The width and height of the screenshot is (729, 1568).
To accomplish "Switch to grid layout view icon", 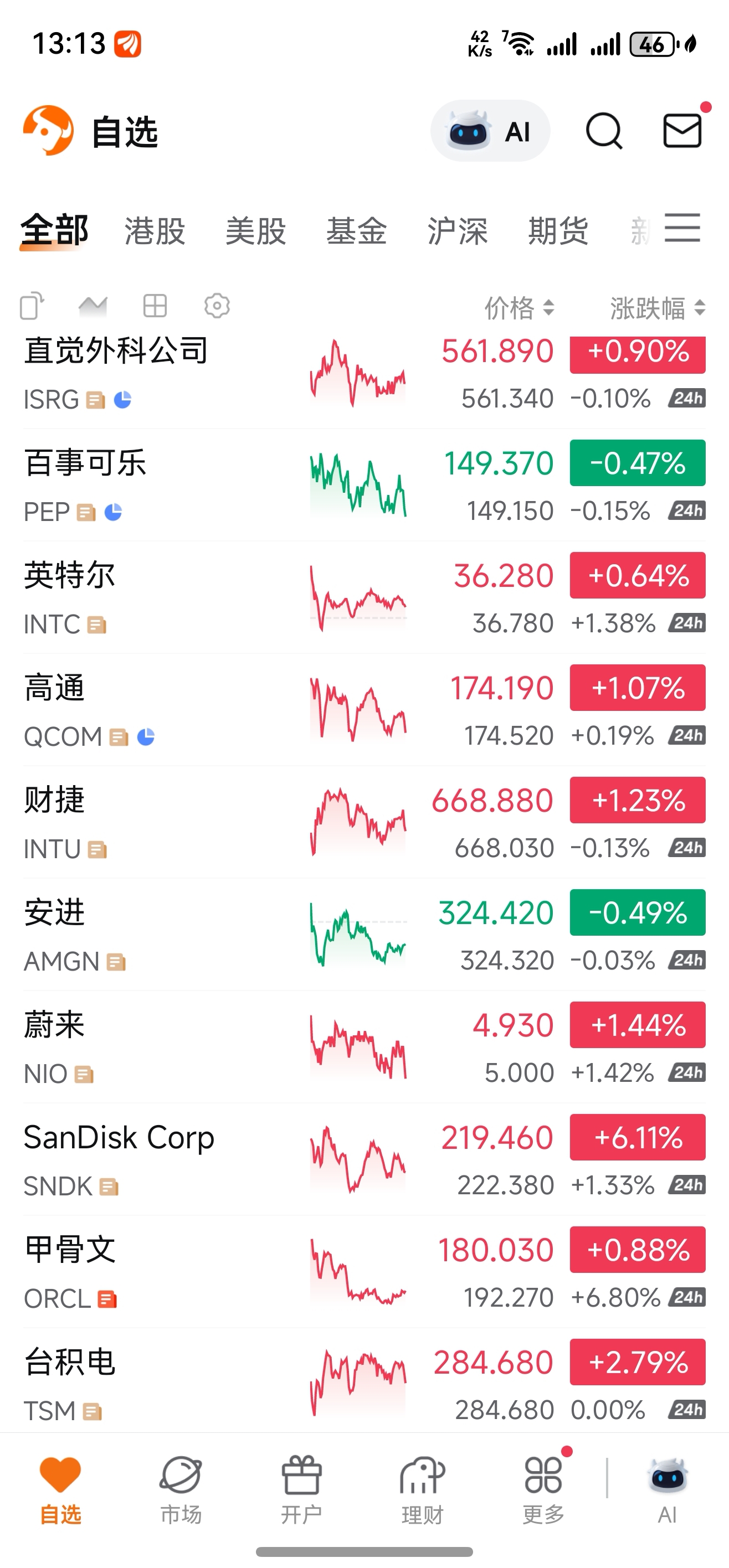I will click(x=155, y=306).
